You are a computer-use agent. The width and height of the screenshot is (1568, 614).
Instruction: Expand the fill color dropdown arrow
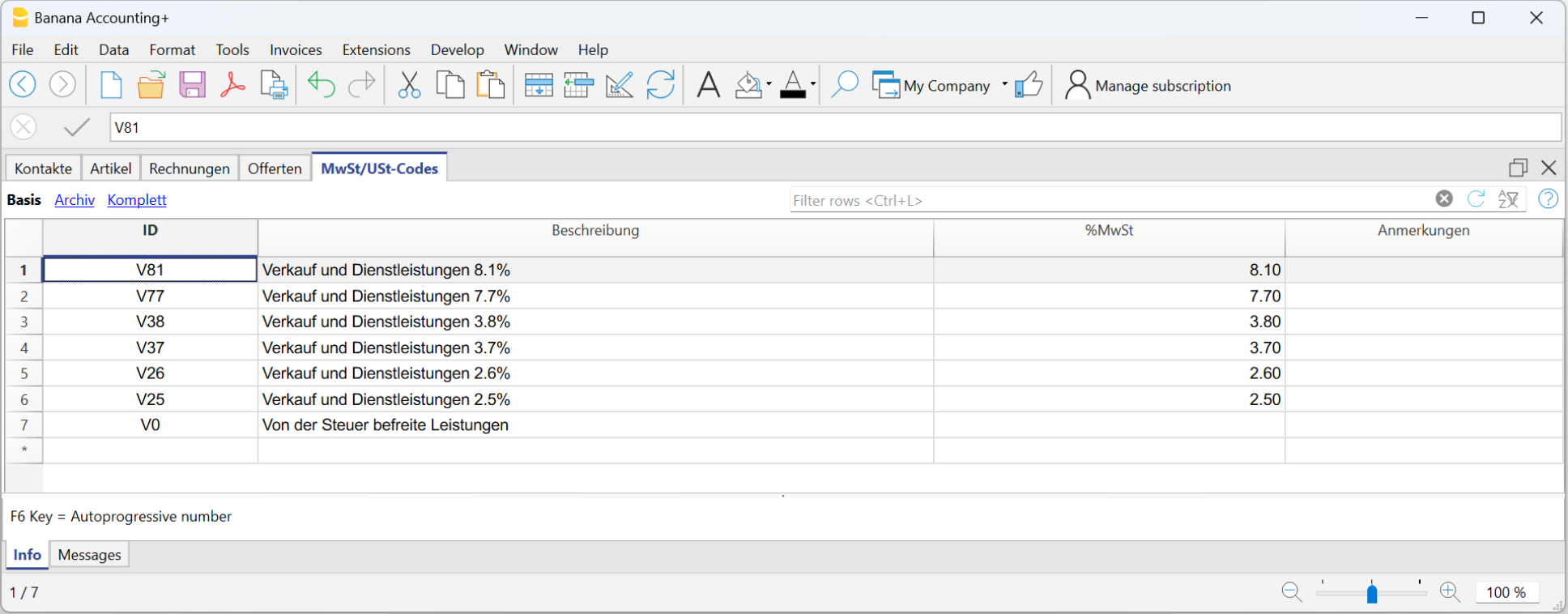click(769, 84)
